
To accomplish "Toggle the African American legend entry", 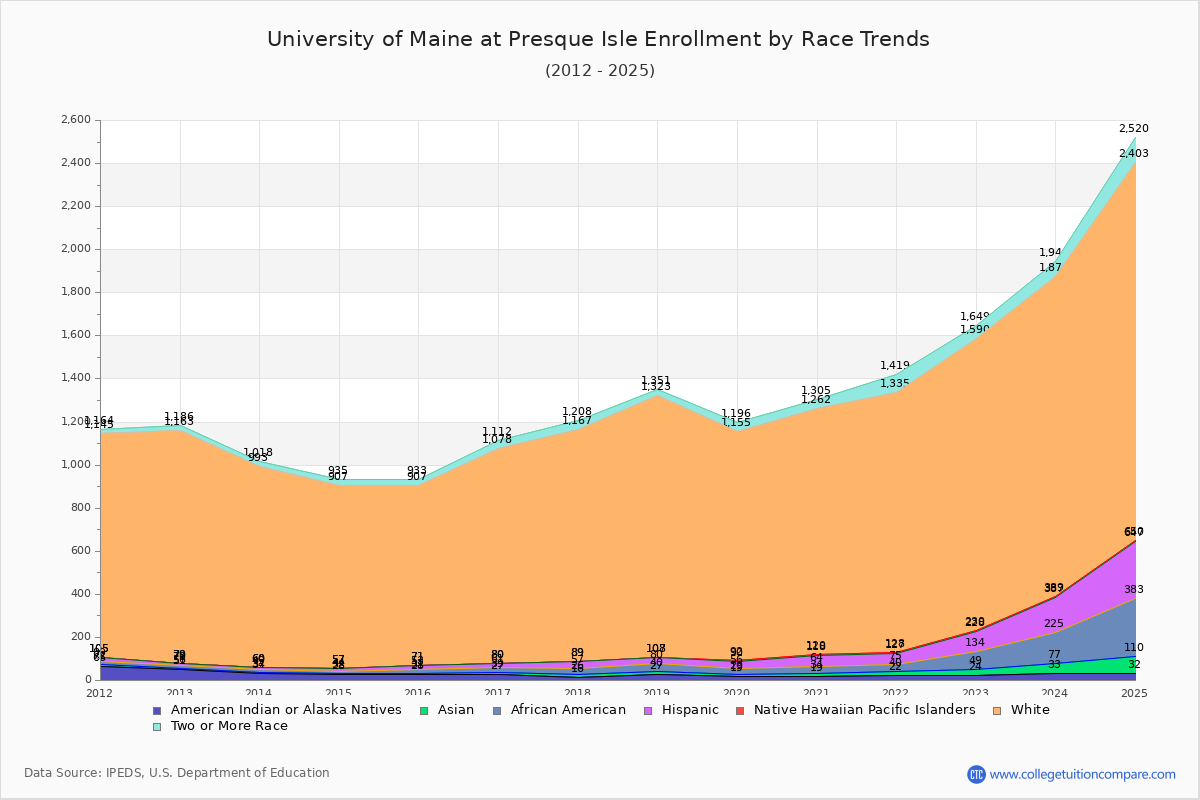I will (561, 710).
